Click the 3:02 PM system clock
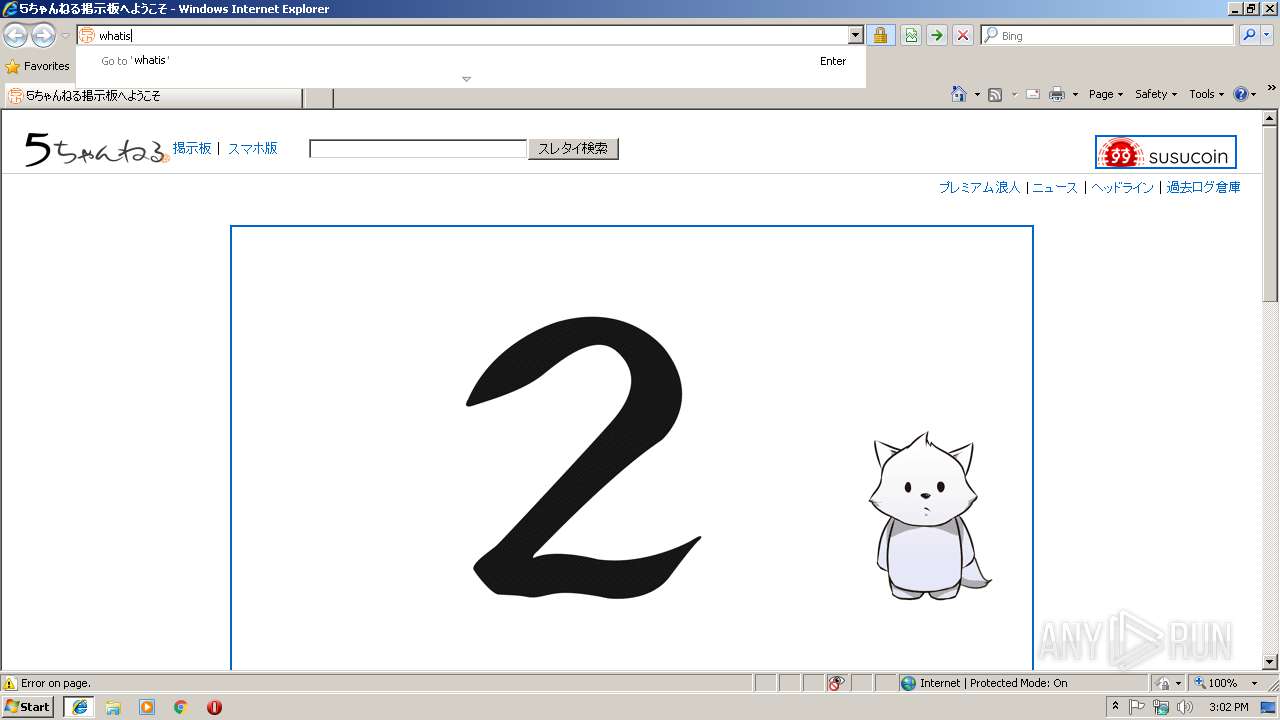The height and width of the screenshot is (720, 1280). [1228, 707]
